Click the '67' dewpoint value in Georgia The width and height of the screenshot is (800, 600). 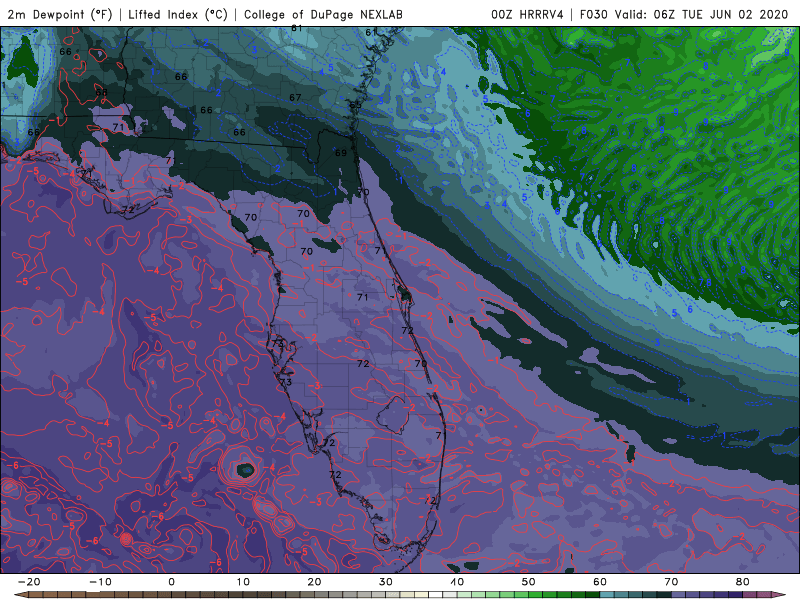[295, 97]
